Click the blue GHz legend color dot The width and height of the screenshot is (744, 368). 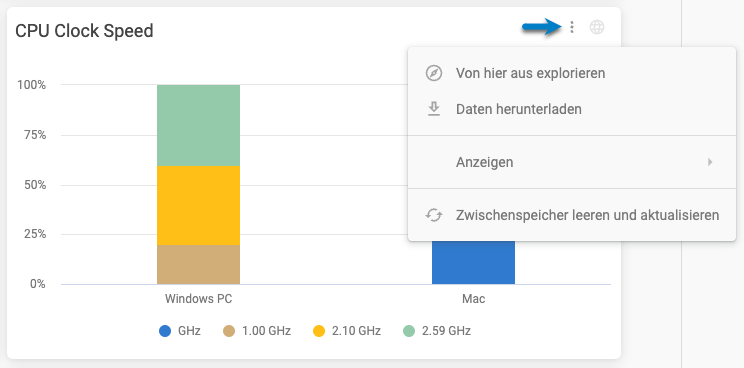point(165,331)
